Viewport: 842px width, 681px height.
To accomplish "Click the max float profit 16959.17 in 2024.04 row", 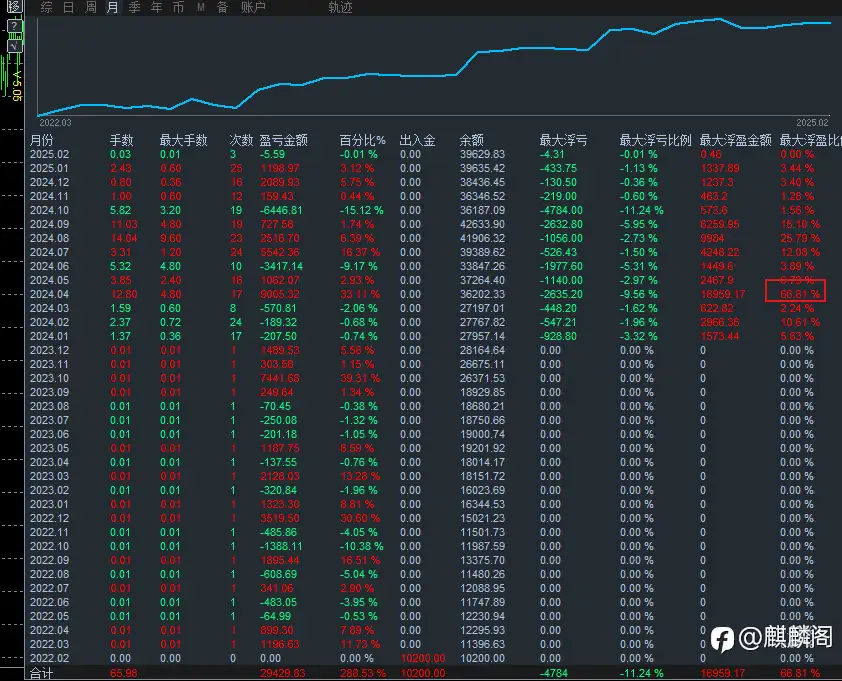I will coord(724,294).
